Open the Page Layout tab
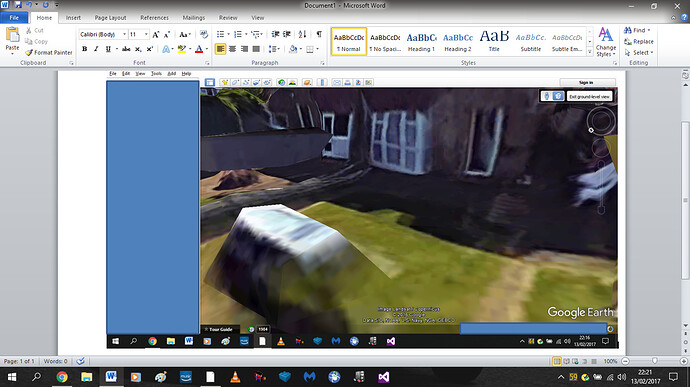This screenshot has width=690, height=387. 110,18
